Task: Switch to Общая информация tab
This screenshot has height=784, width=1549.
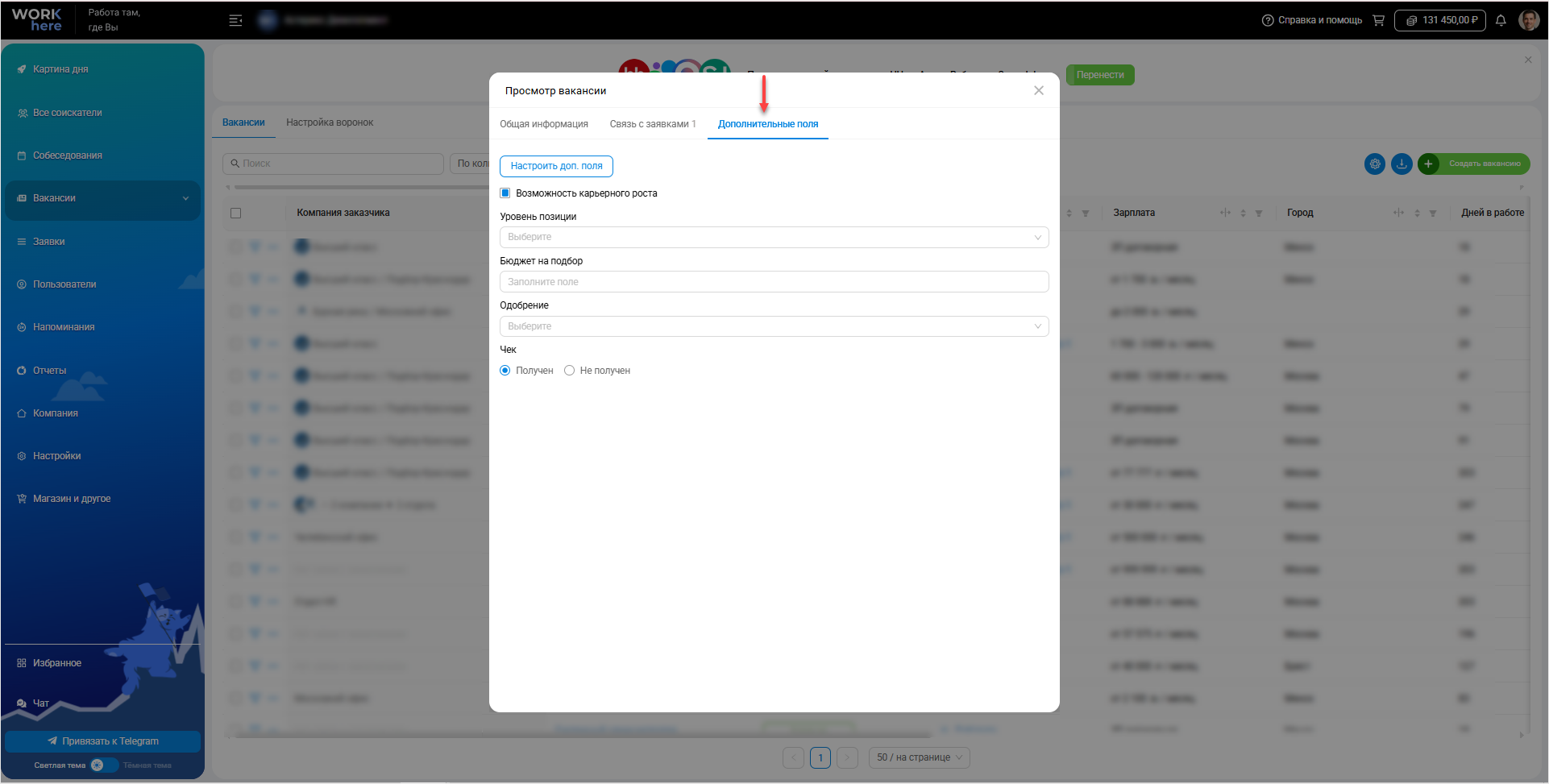Action: (544, 124)
